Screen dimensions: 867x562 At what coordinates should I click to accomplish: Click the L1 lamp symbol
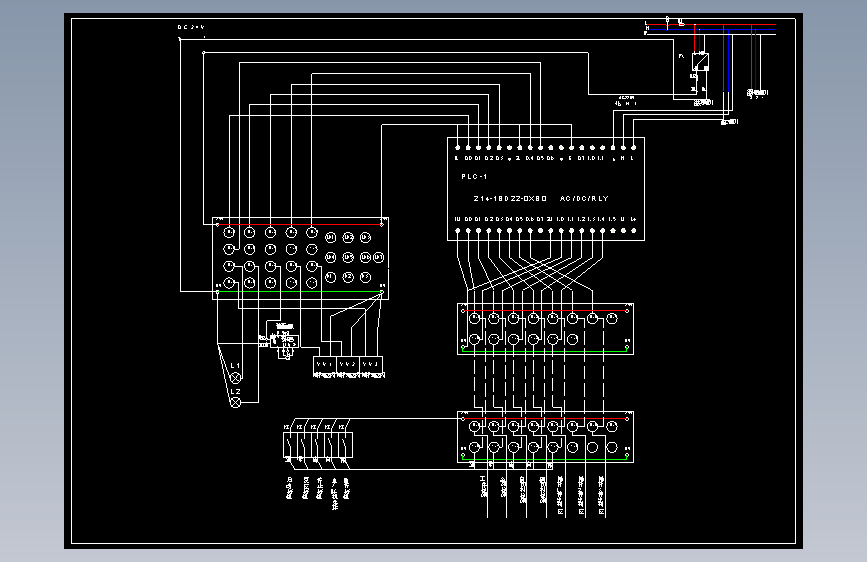point(236,378)
